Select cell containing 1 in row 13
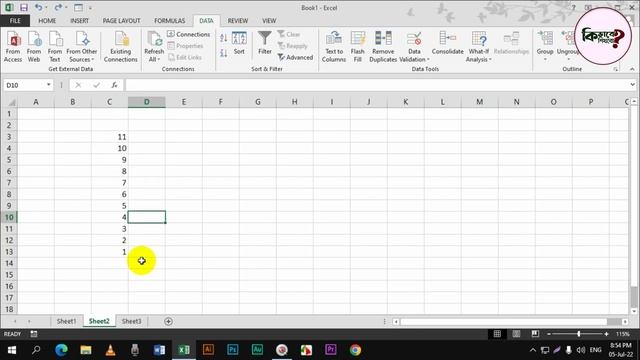Screen dimensions: 640x360 tap(109, 252)
